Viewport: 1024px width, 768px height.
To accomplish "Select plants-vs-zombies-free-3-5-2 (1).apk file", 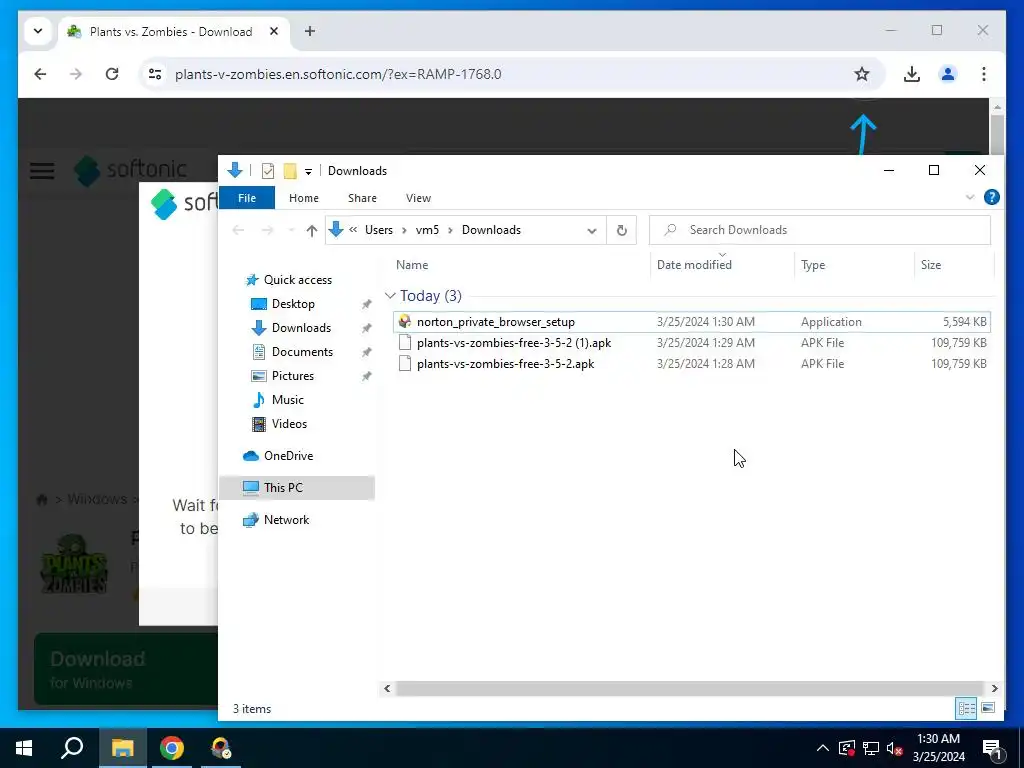I will (692, 343).
